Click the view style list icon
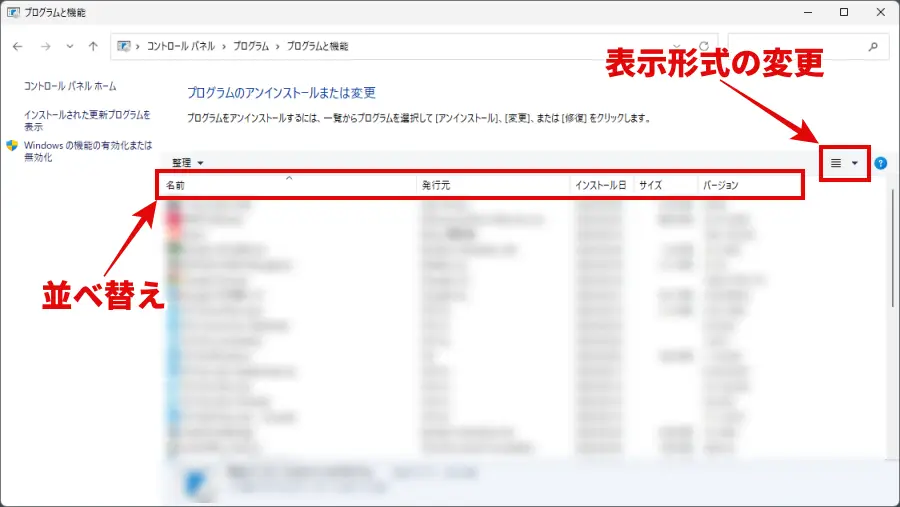This screenshot has height=507, width=900. pyautogui.click(x=836, y=163)
